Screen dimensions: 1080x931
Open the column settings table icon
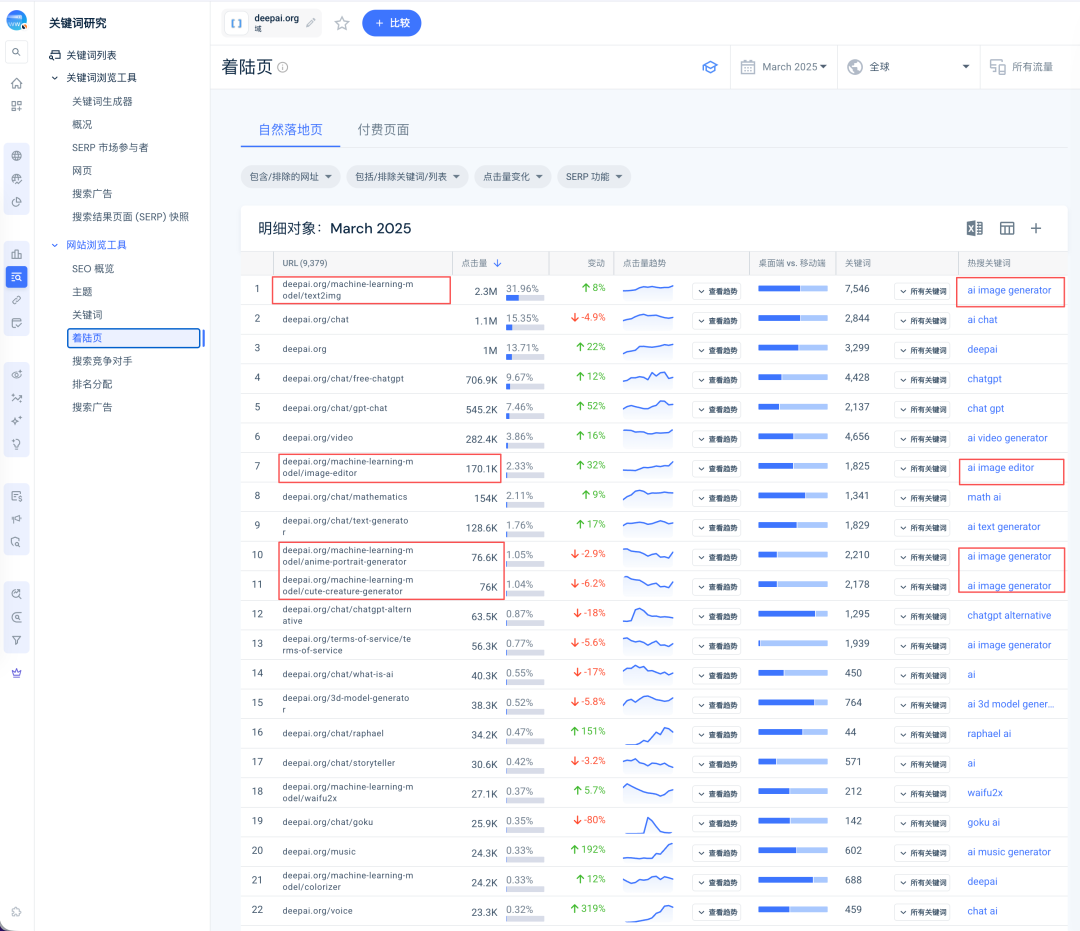pyautogui.click(x=1007, y=228)
